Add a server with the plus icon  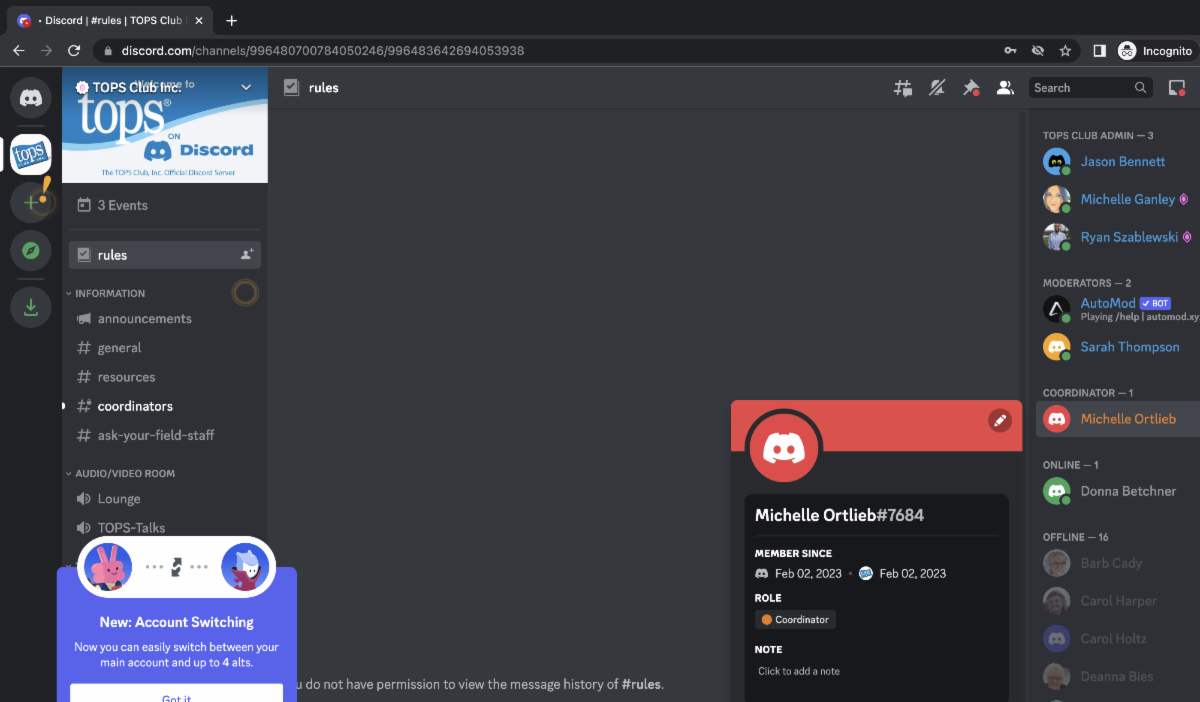30,202
